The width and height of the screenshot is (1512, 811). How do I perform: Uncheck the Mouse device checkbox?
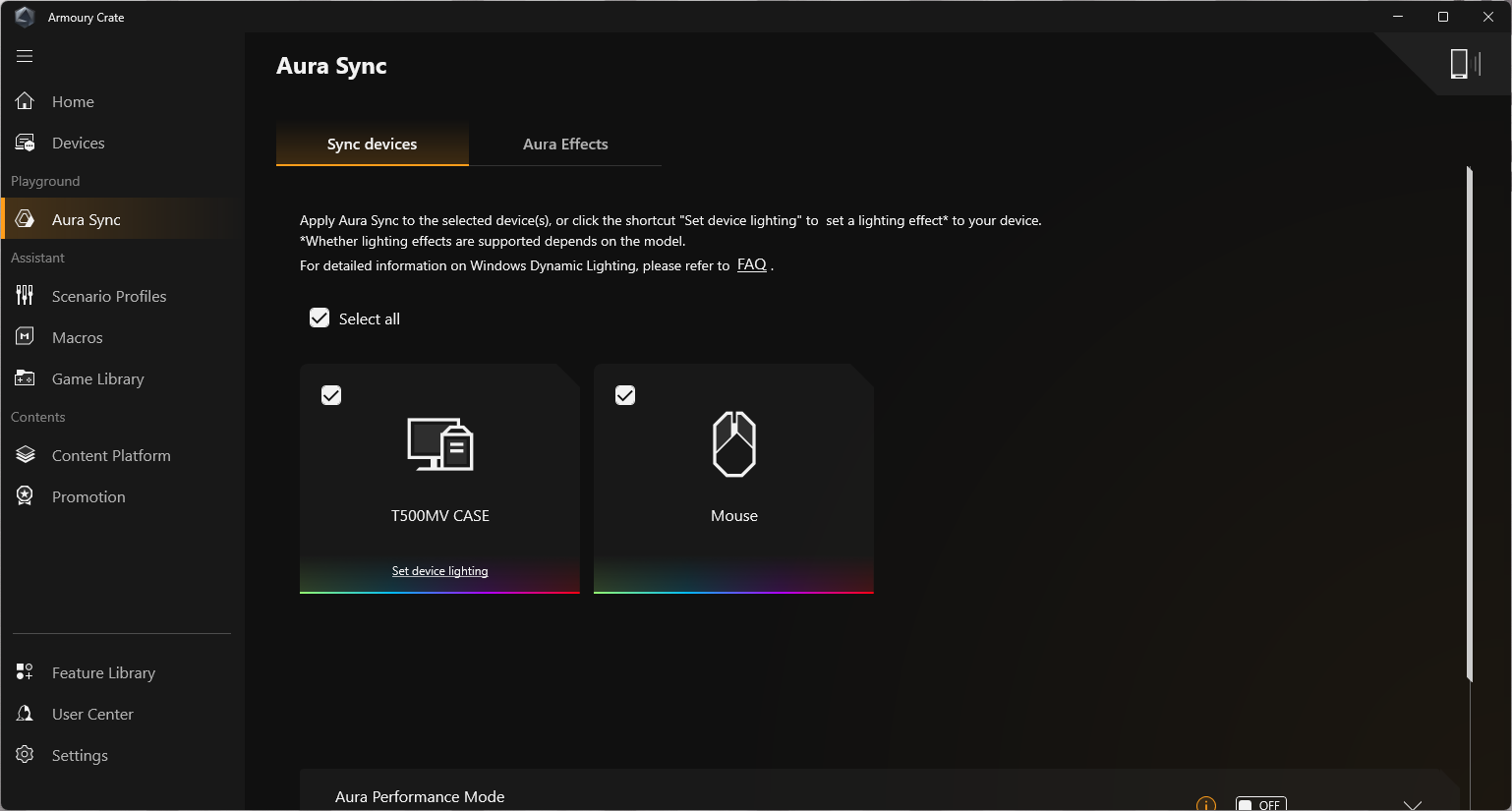tap(625, 395)
